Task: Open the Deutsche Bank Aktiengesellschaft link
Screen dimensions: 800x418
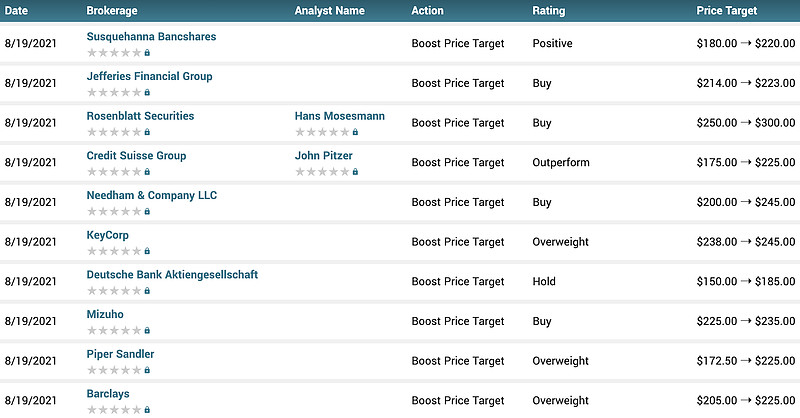Action: tap(172, 275)
